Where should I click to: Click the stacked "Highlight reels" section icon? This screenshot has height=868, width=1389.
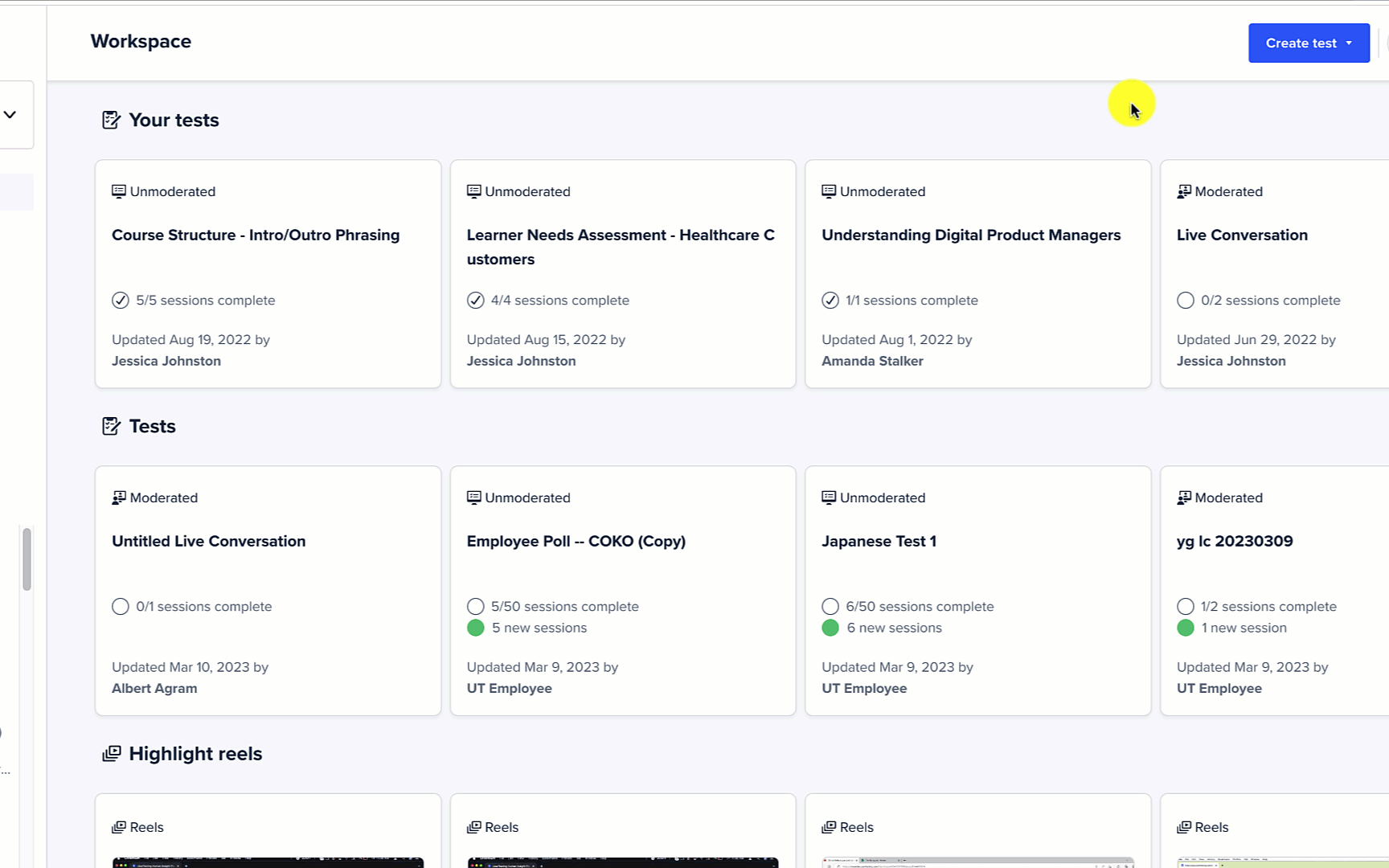pos(113,753)
